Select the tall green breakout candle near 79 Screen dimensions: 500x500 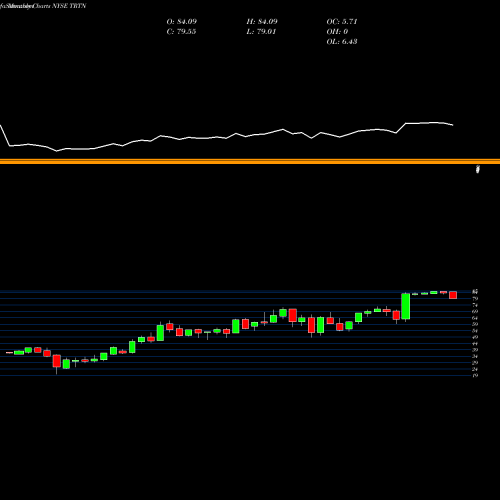[406, 306]
